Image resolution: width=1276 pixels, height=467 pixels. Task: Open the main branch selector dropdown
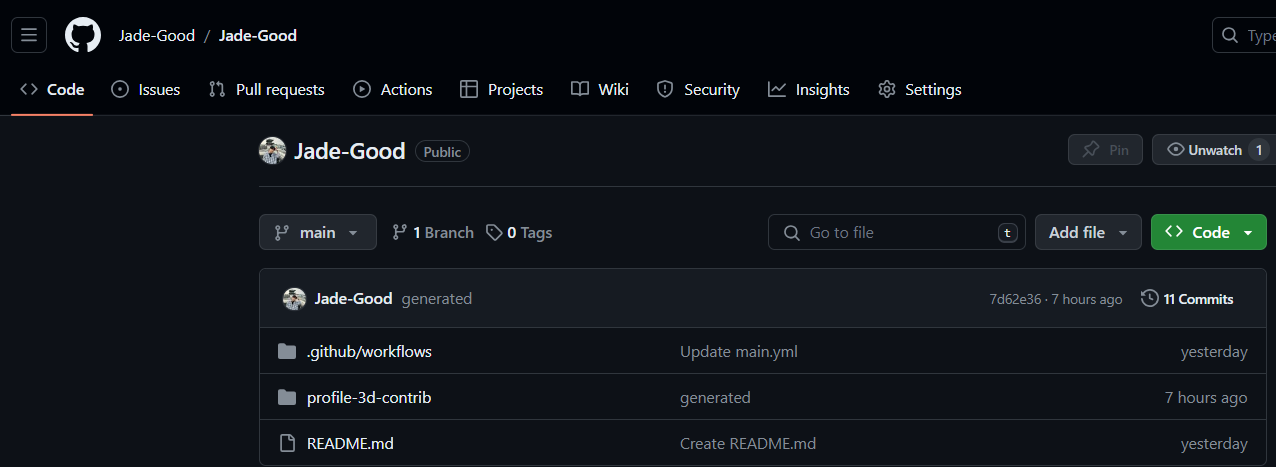point(318,232)
